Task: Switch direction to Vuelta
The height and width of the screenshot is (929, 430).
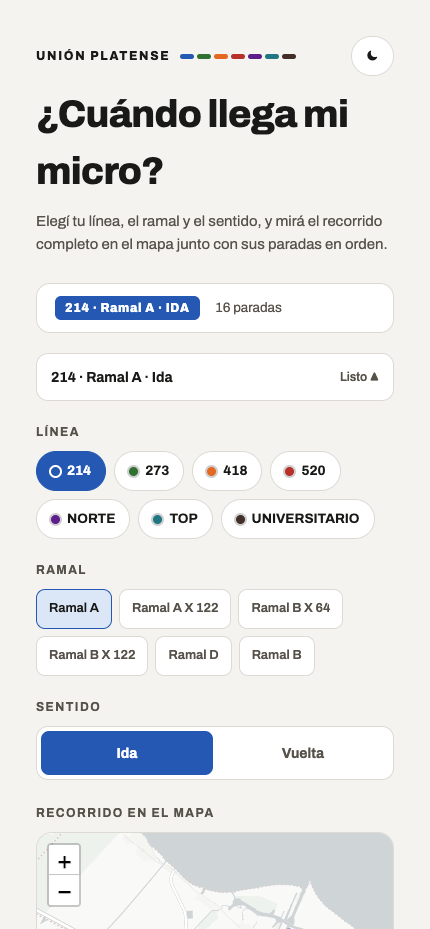Action: point(303,753)
